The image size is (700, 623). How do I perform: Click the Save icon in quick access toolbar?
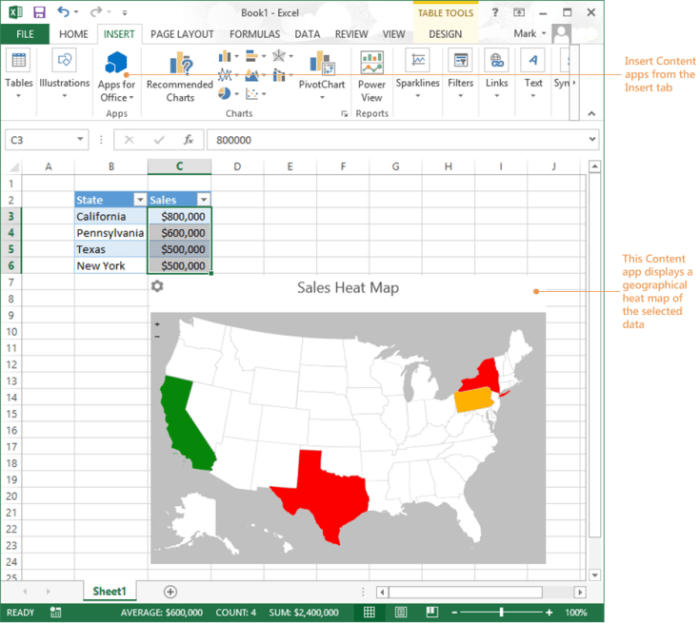(x=39, y=12)
